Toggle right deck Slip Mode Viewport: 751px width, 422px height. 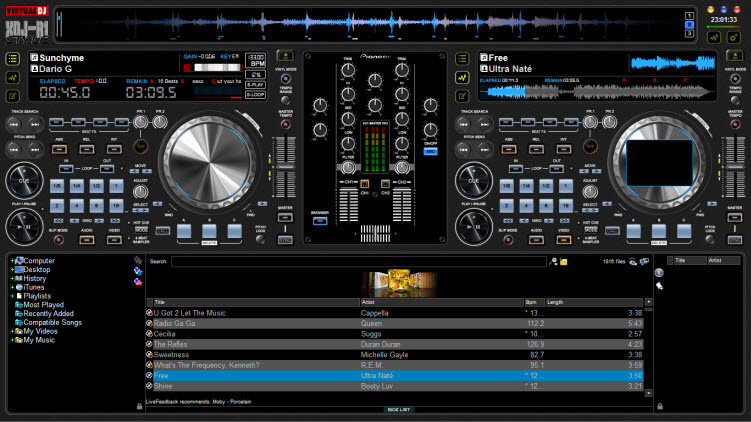tap(508, 240)
